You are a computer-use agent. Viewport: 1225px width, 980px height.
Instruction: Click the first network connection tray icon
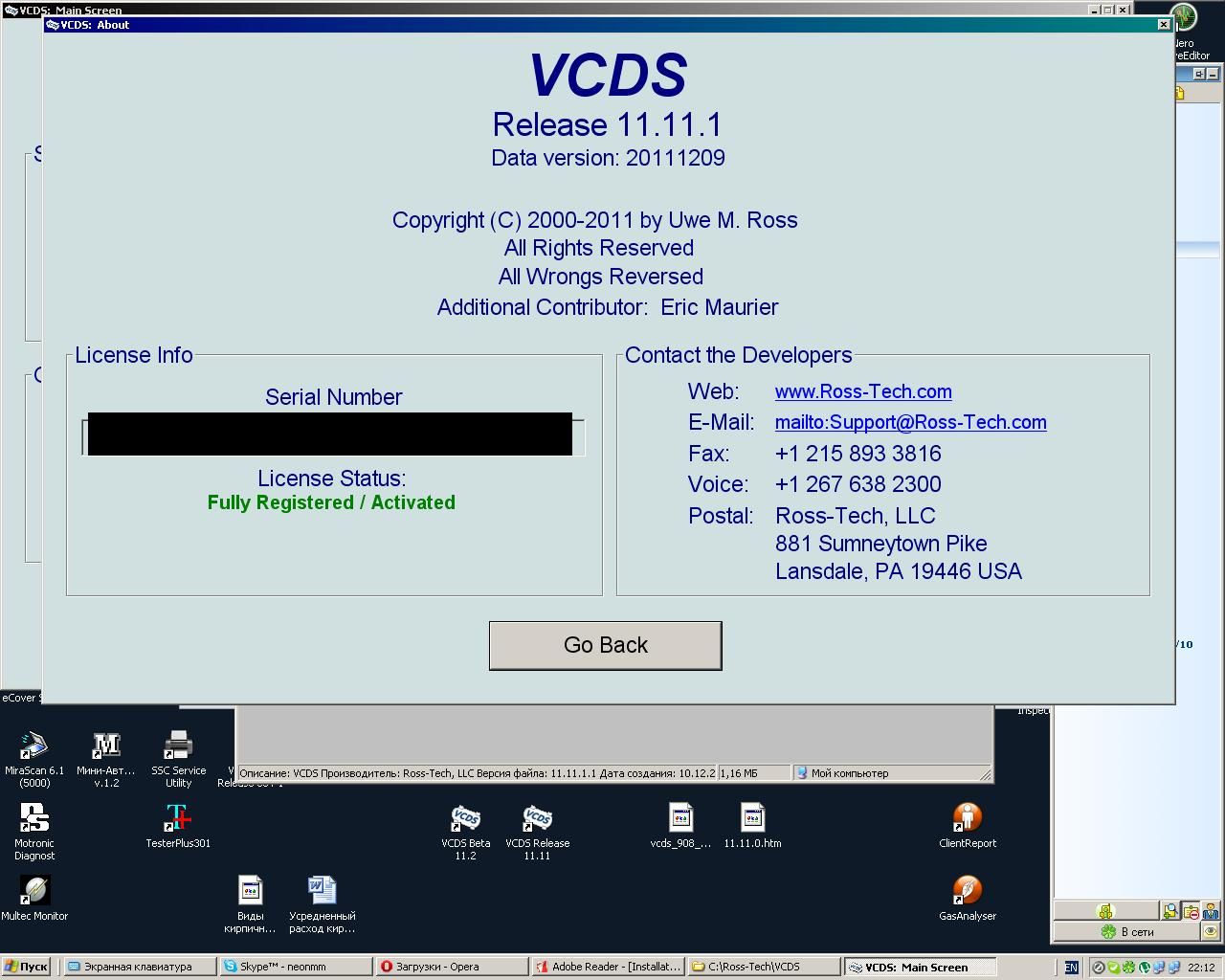(x=1160, y=968)
